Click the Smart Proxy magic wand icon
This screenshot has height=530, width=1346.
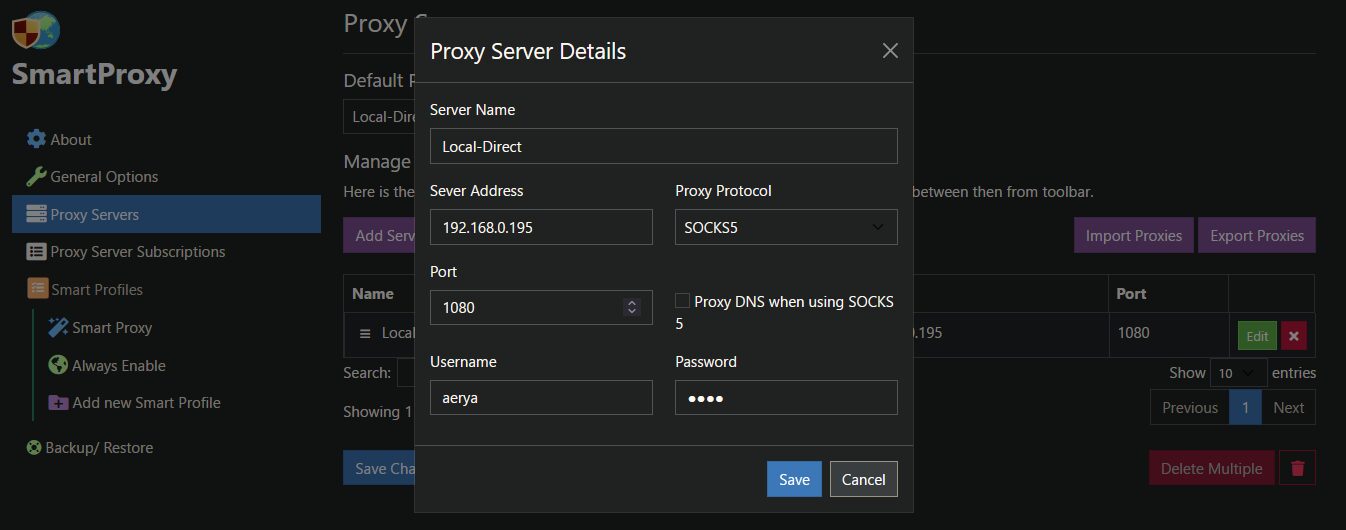coord(58,327)
